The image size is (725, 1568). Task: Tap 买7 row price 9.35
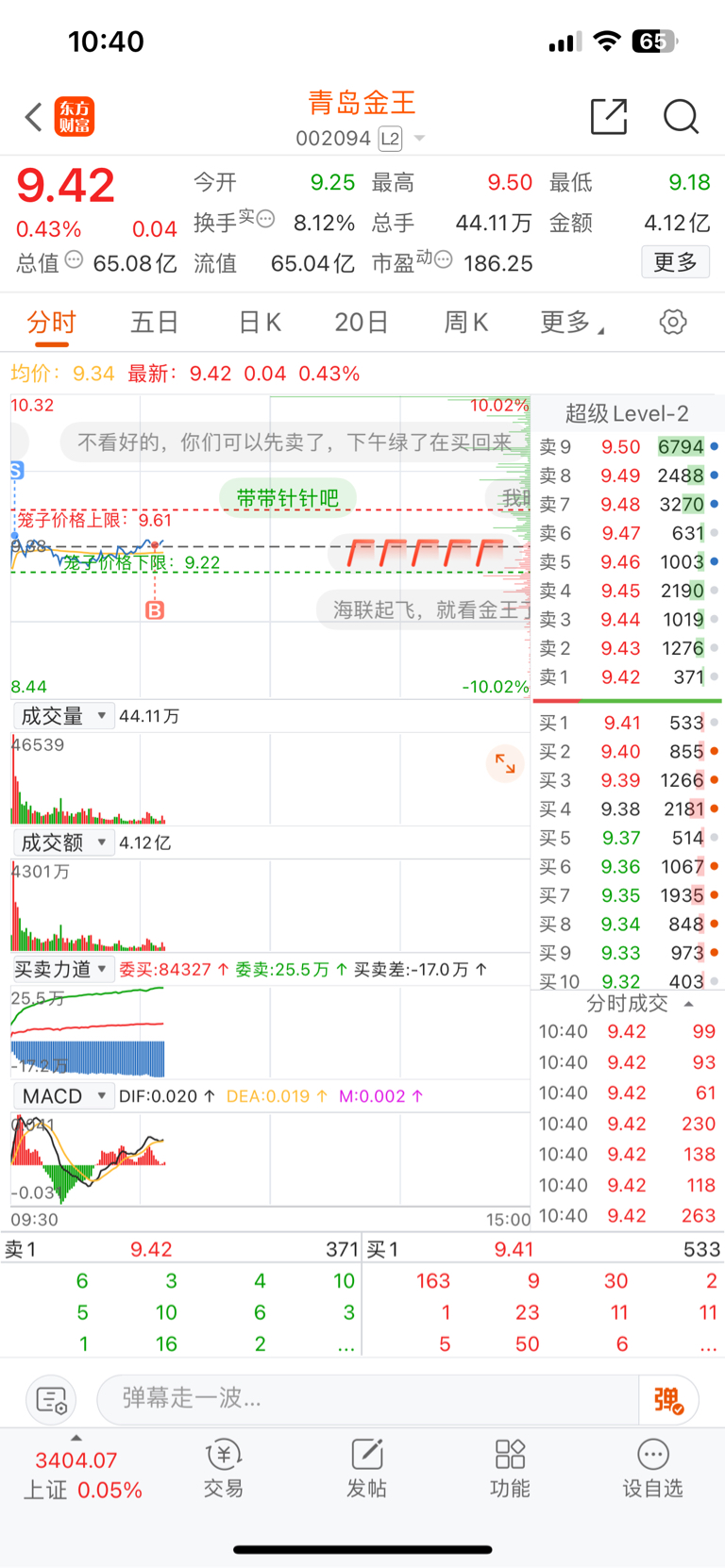[x=621, y=895]
